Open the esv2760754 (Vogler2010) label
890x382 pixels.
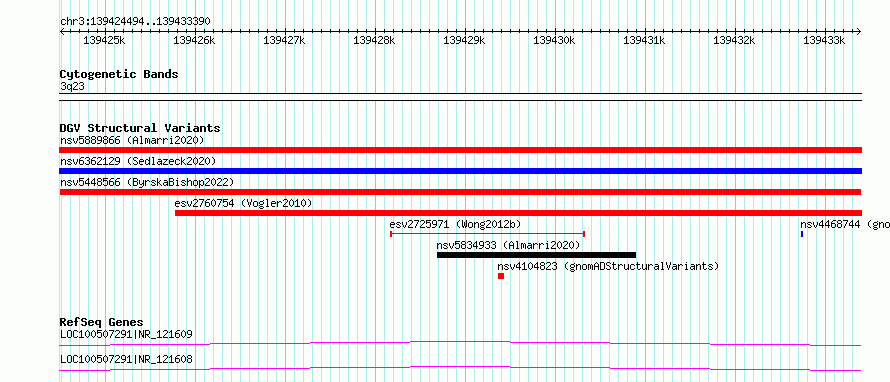click(244, 203)
